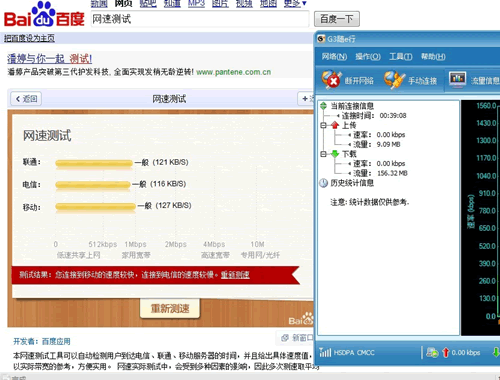Collapse the upload (上传) tree node
This screenshot has height=380, width=500.
pos(323,125)
